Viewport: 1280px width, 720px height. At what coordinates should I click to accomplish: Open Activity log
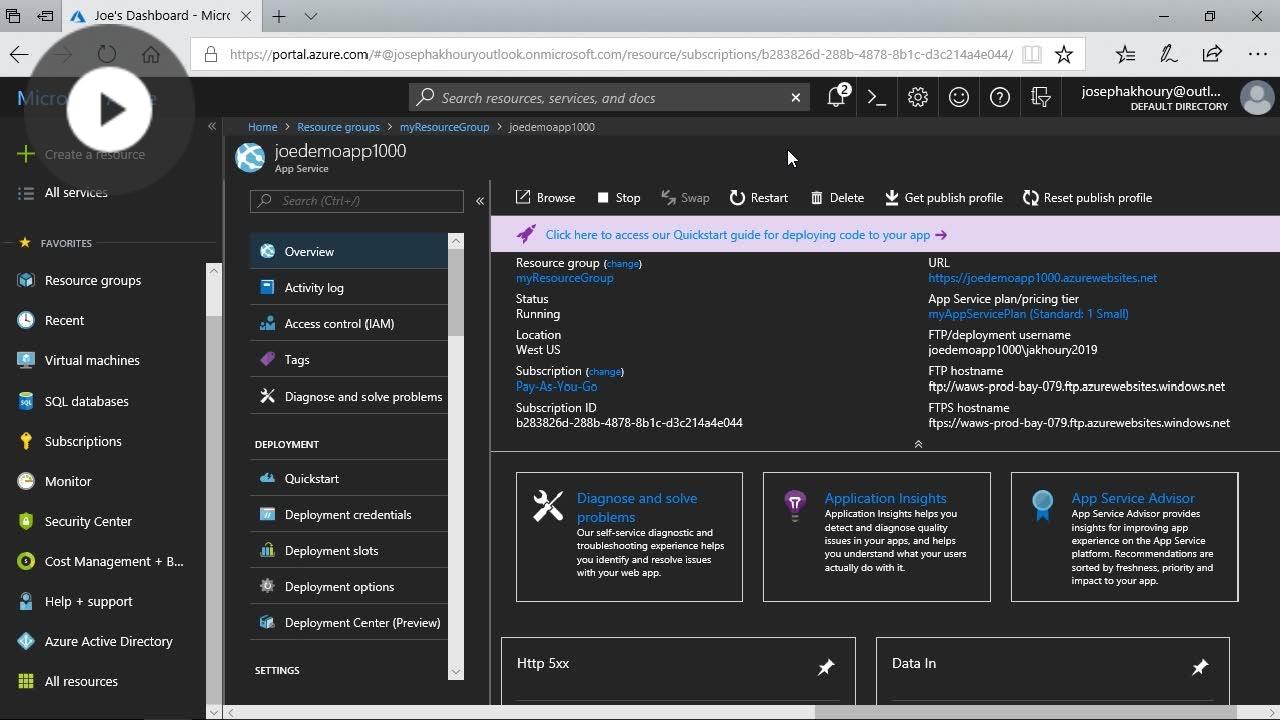[349, 288]
